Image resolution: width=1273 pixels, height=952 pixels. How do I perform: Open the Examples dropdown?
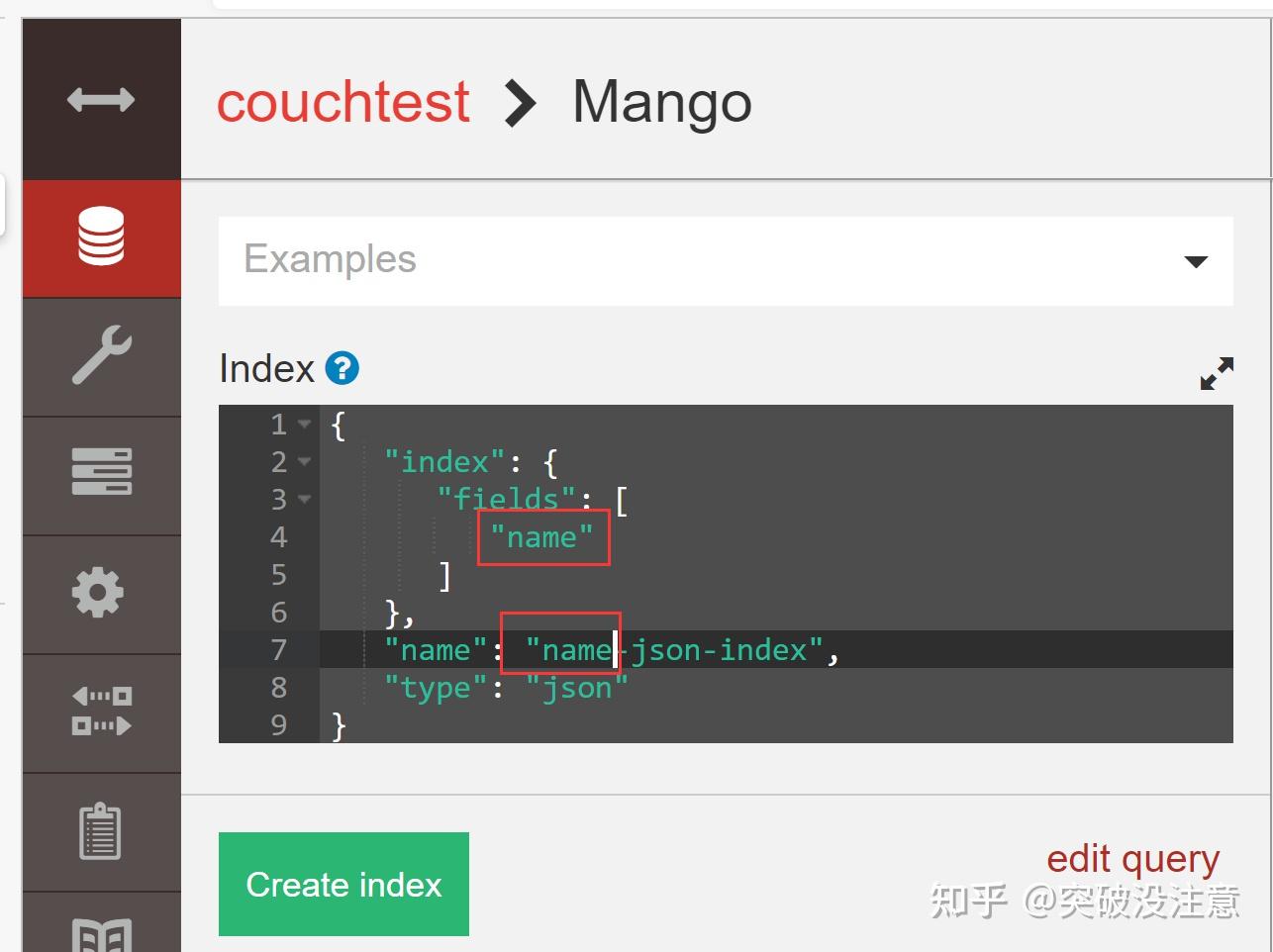coord(726,260)
